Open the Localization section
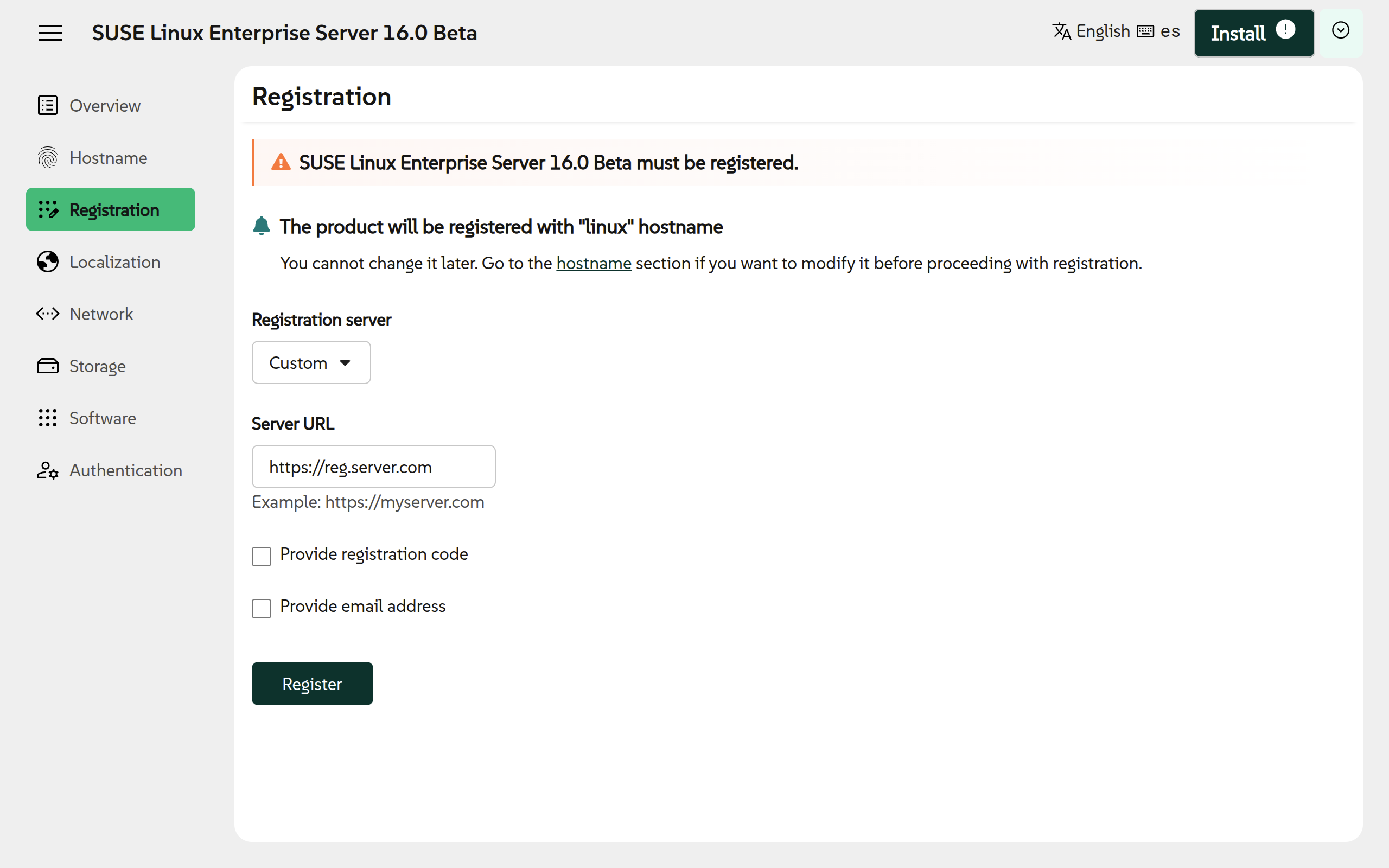1389x868 pixels. pos(110,262)
